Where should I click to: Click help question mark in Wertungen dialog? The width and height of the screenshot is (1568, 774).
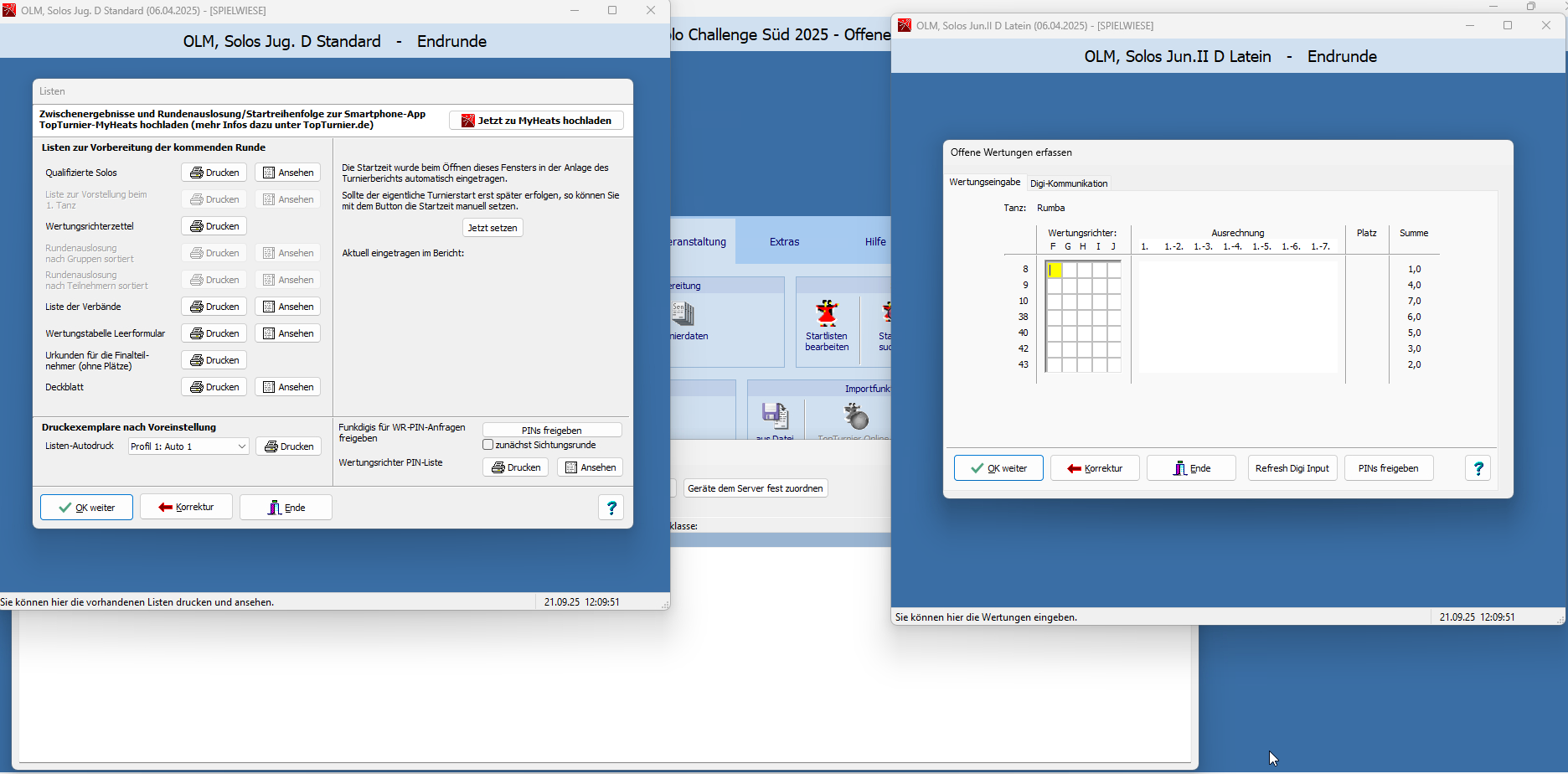coord(1478,468)
